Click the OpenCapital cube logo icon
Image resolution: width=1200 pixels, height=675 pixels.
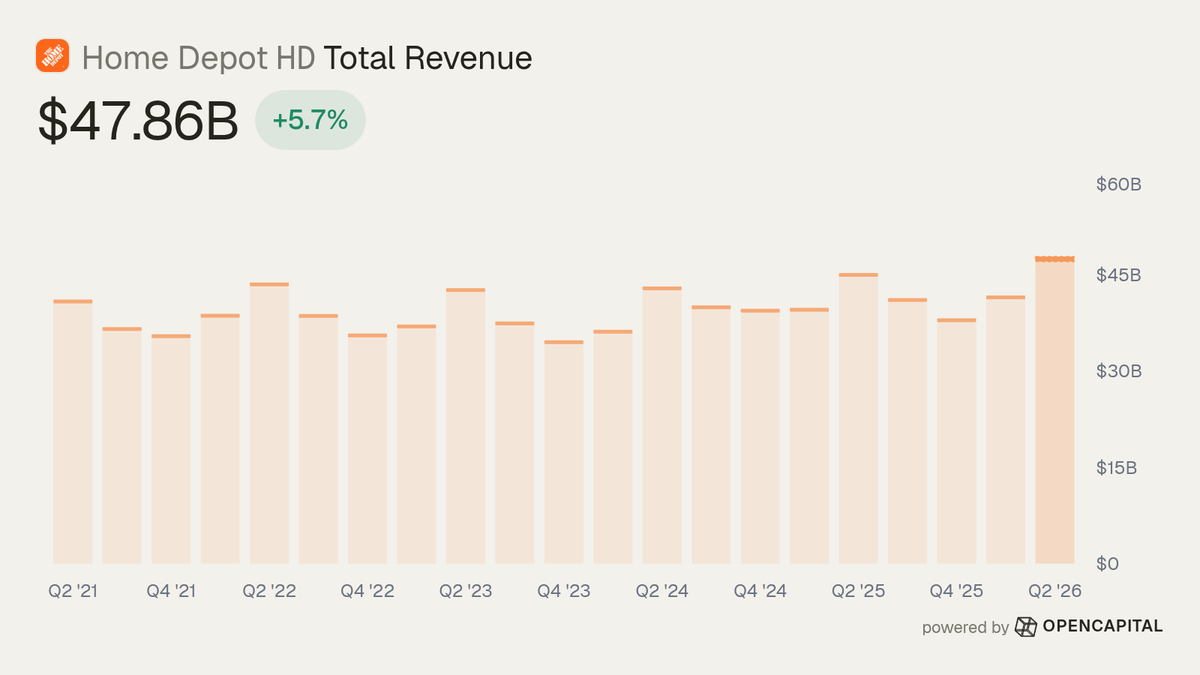pos(1026,627)
